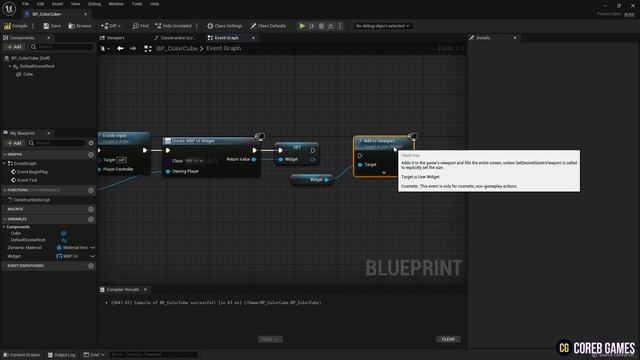Open the Cmd dropdown in status bar
This screenshot has height=360, width=640.
[94, 355]
